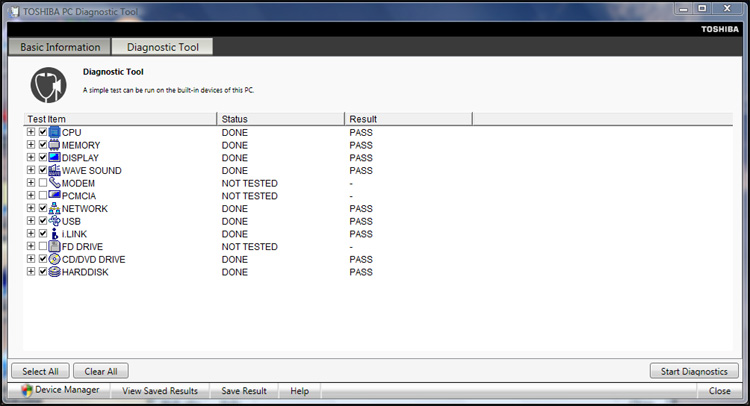Click the Close button at bottom right

coord(719,391)
